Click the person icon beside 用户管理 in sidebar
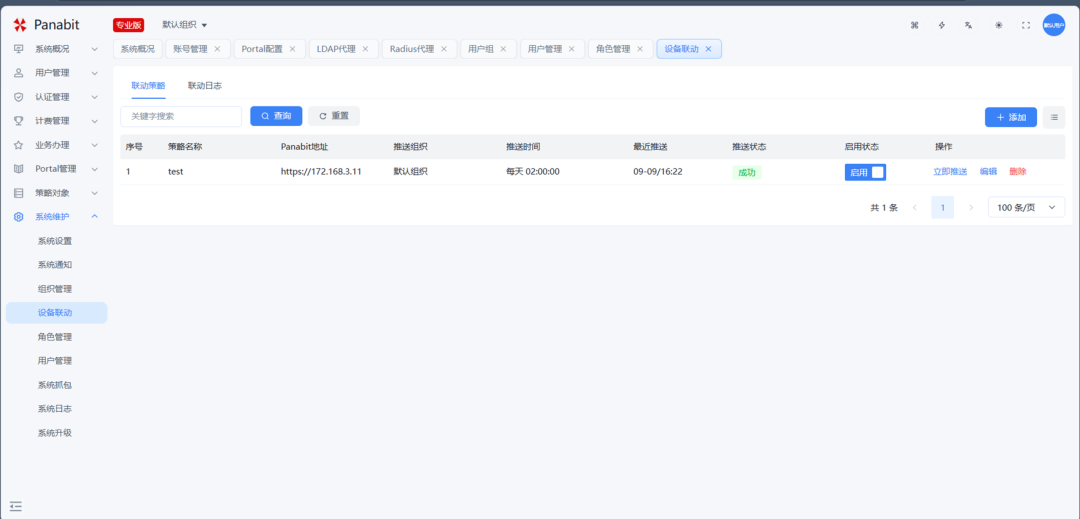The width and height of the screenshot is (1080, 519). coord(19,73)
